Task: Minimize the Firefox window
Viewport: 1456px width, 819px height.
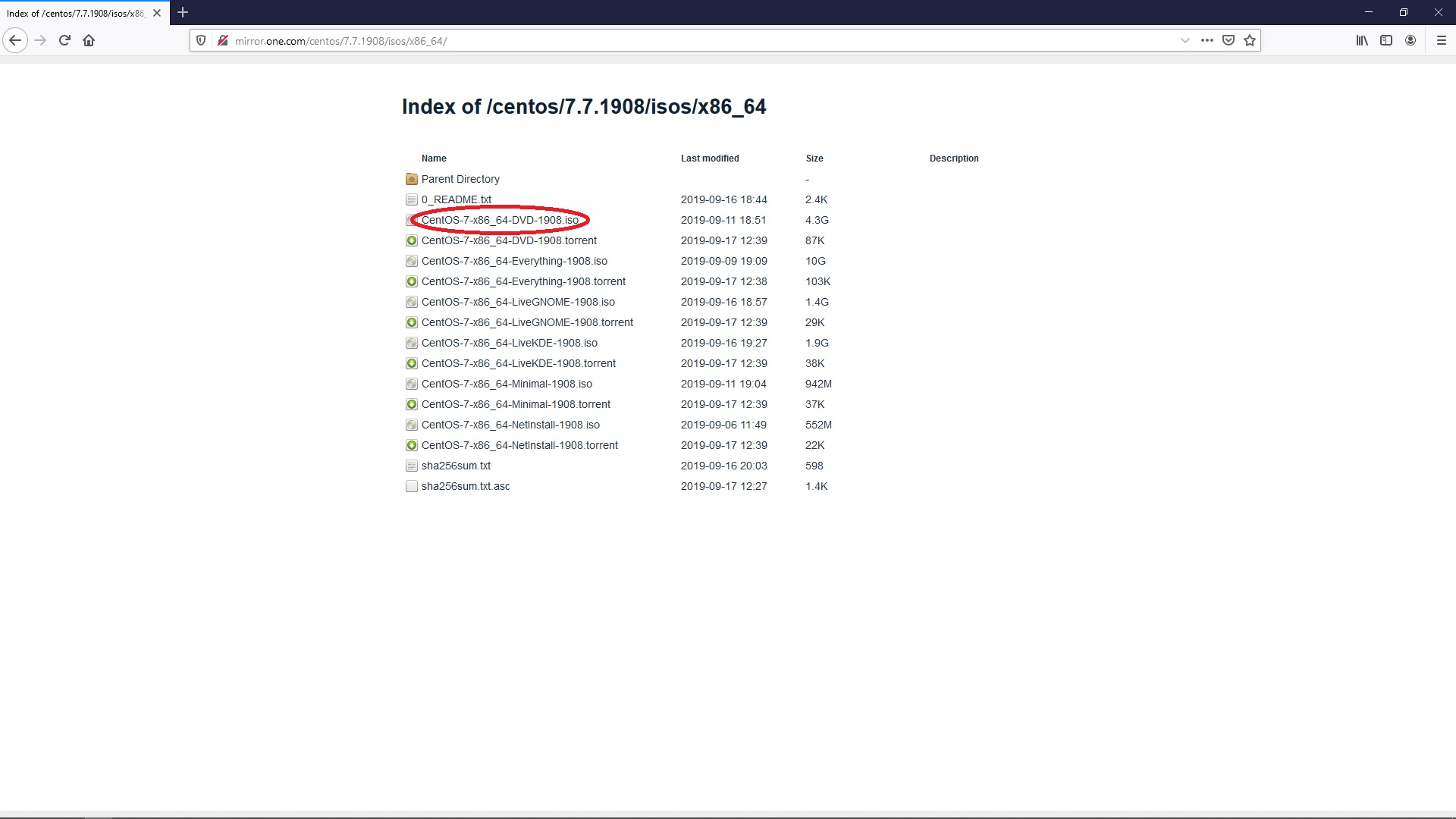Action: (x=1368, y=12)
